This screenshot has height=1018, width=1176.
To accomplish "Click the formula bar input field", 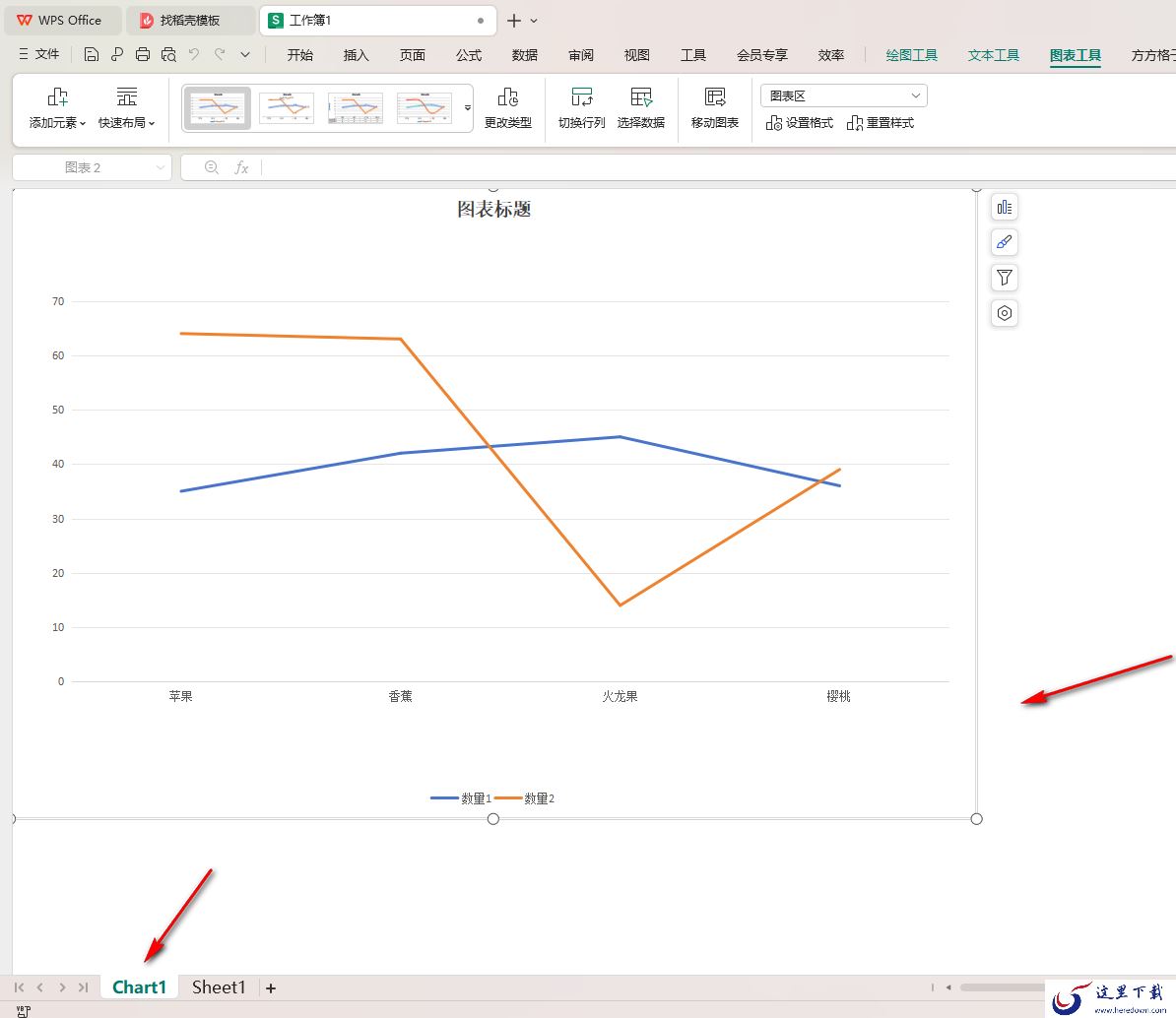I will tap(718, 167).
